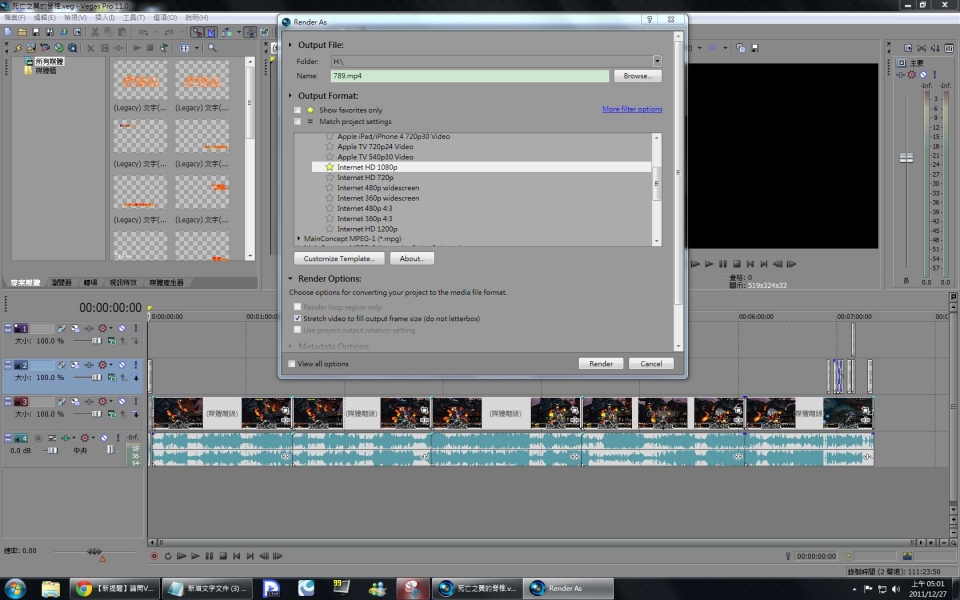The height and width of the screenshot is (600, 960).
Task: Open the Track FX gear on track 3
Action: click(102, 402)
